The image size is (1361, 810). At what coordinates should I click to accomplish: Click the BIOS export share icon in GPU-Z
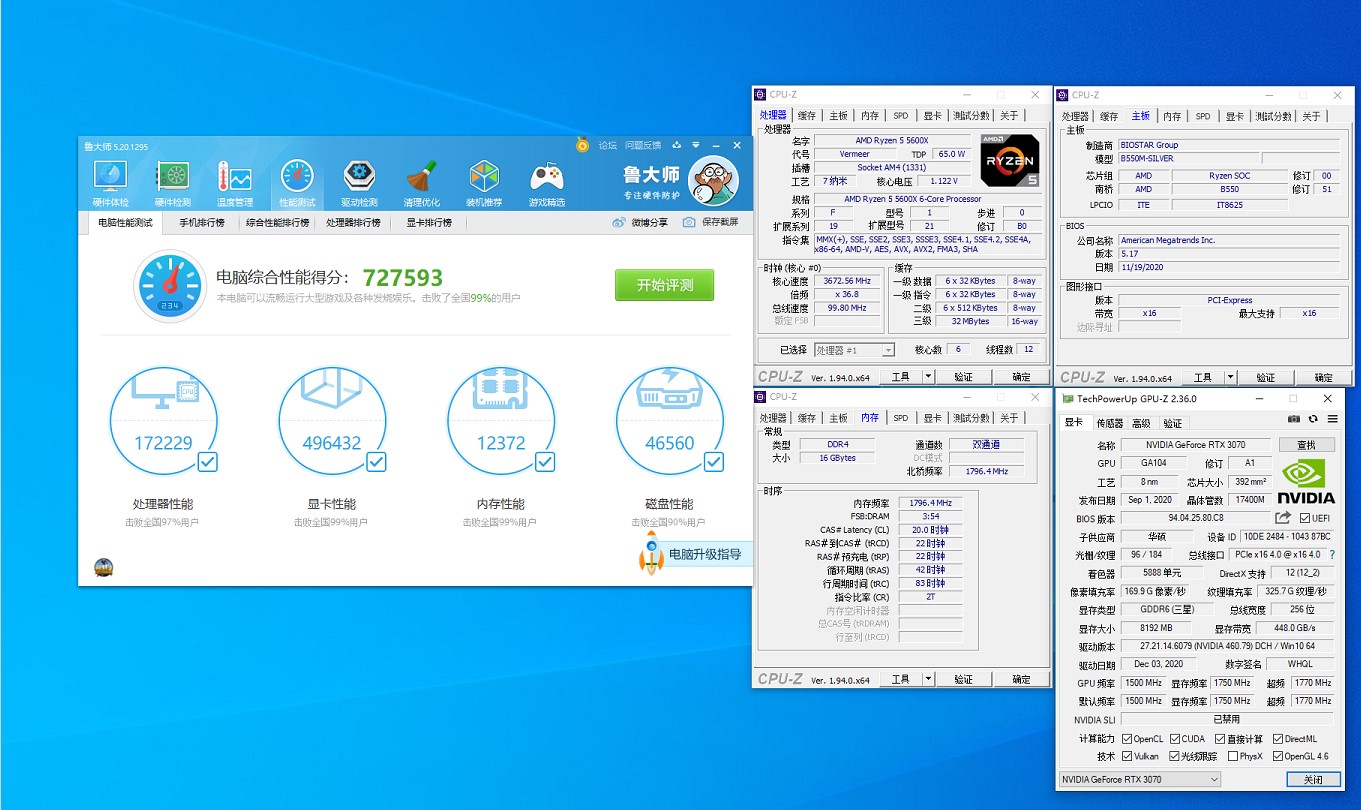[1284, 517]
